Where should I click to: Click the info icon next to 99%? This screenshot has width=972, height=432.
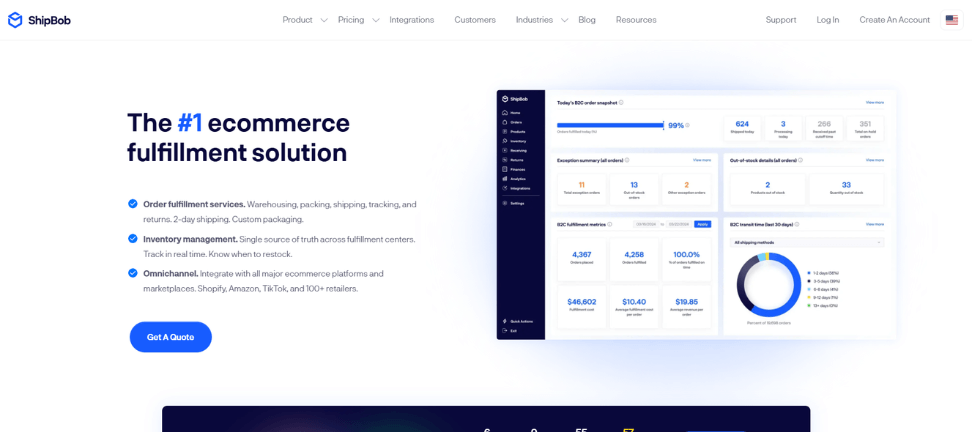pyautogui.click(x=687, y=125)
